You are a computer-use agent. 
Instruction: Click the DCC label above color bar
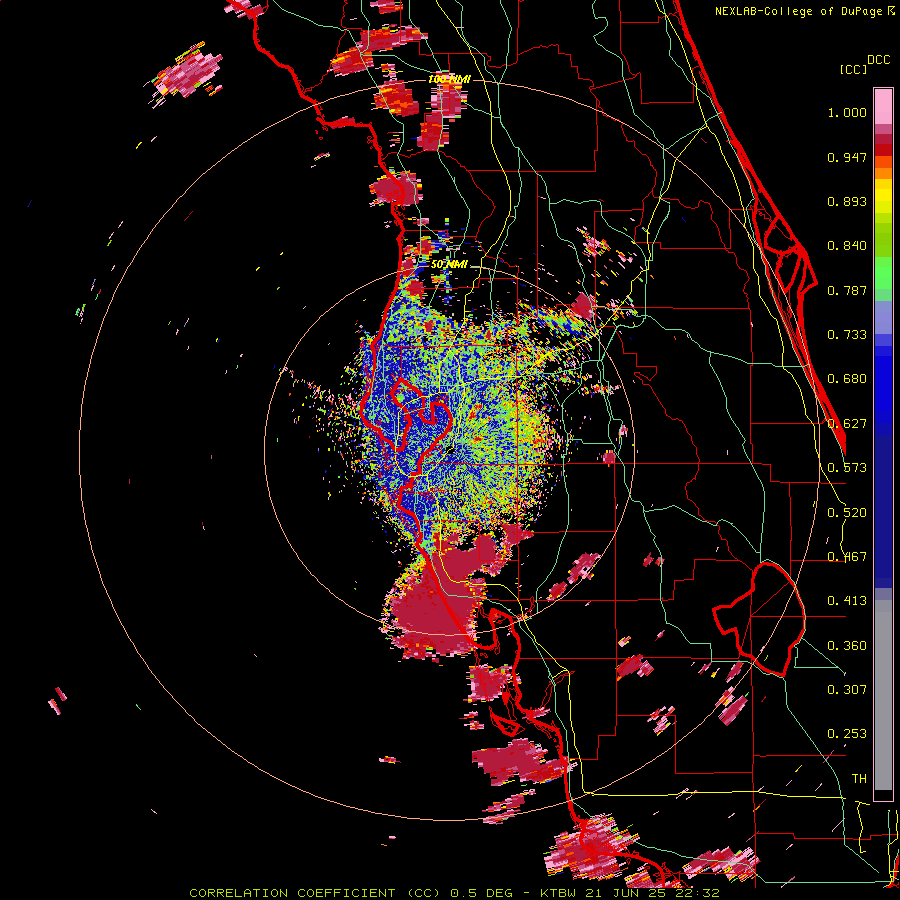878,60
